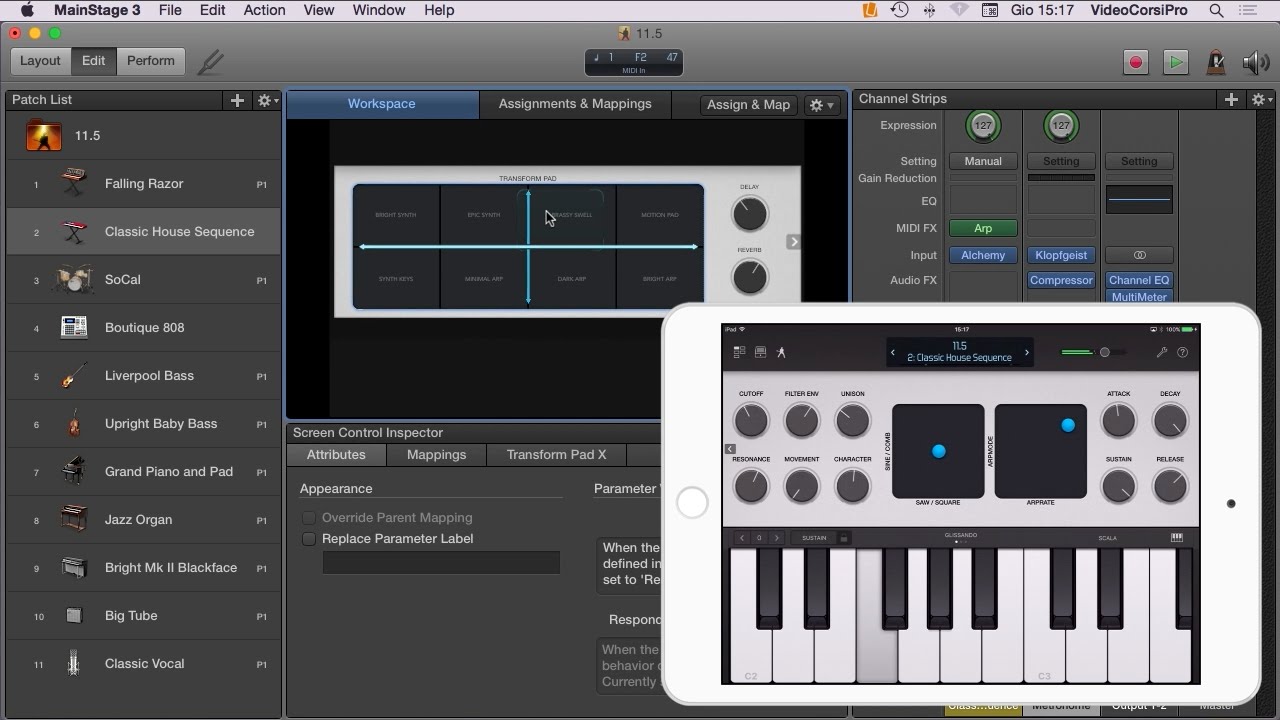Toggle the master mute speaker icon

[1256, 62]
